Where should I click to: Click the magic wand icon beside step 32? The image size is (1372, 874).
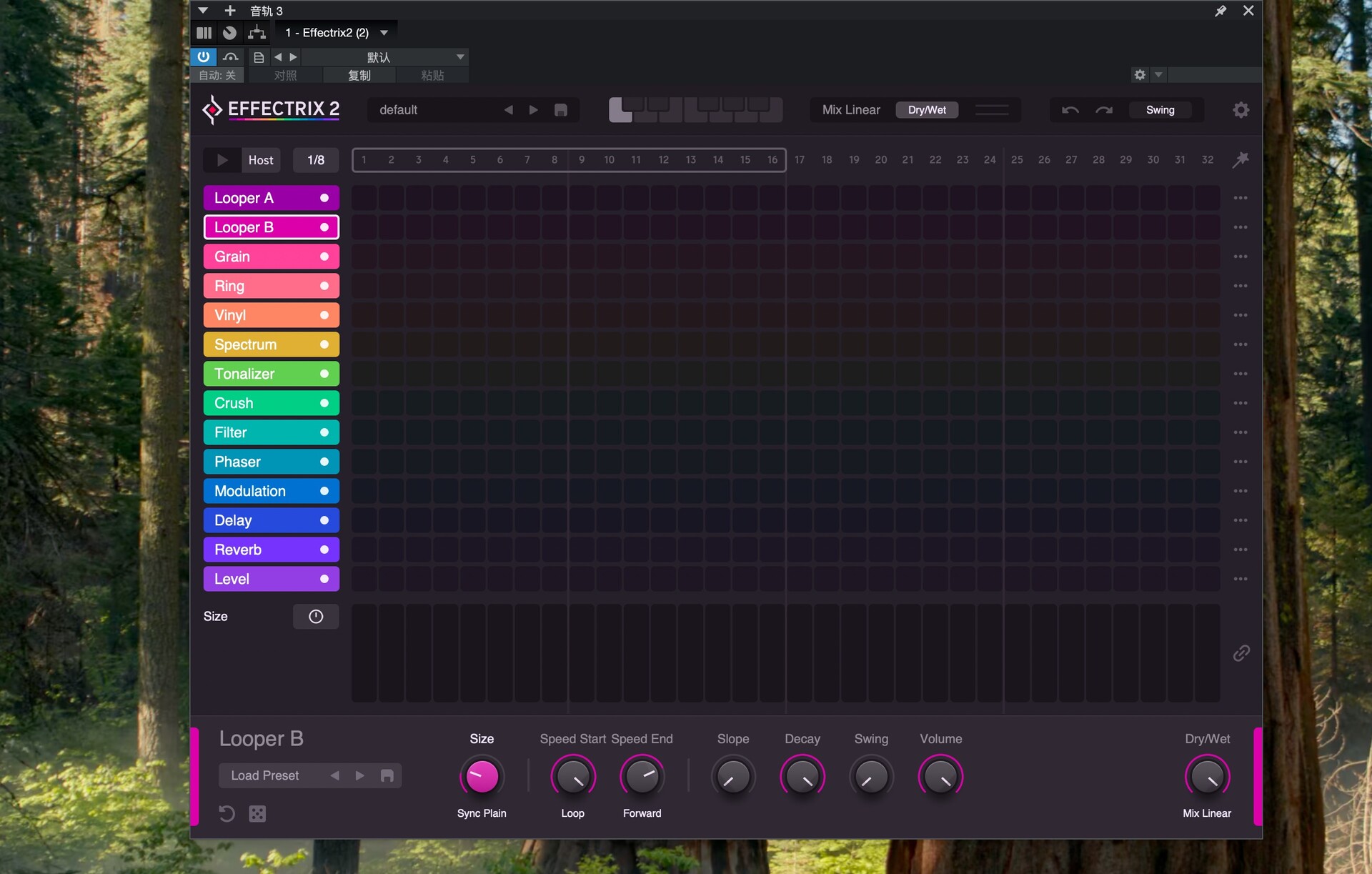point(1241,159)
